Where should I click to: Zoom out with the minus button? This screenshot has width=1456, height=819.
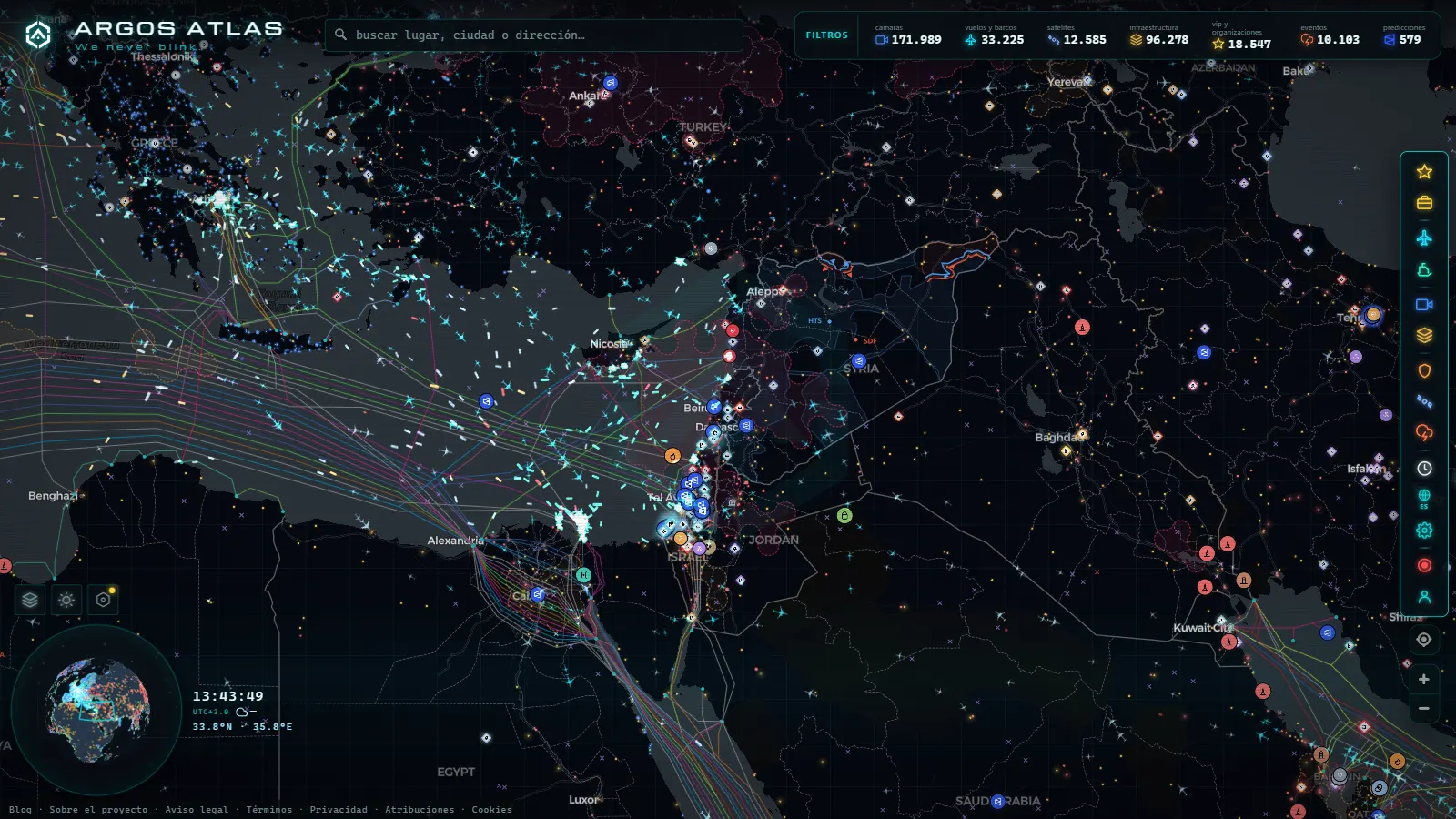1424,708
